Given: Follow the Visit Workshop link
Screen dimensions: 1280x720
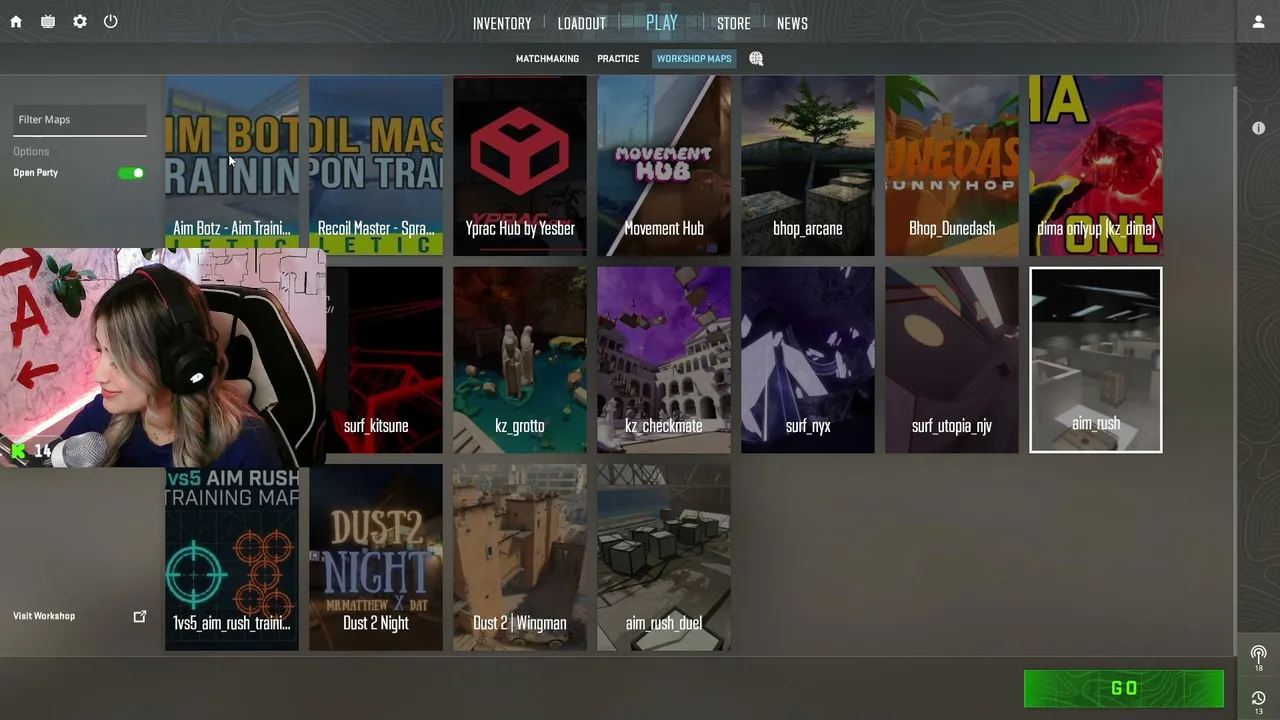Looking at the screenshot, I should (44, 616).
